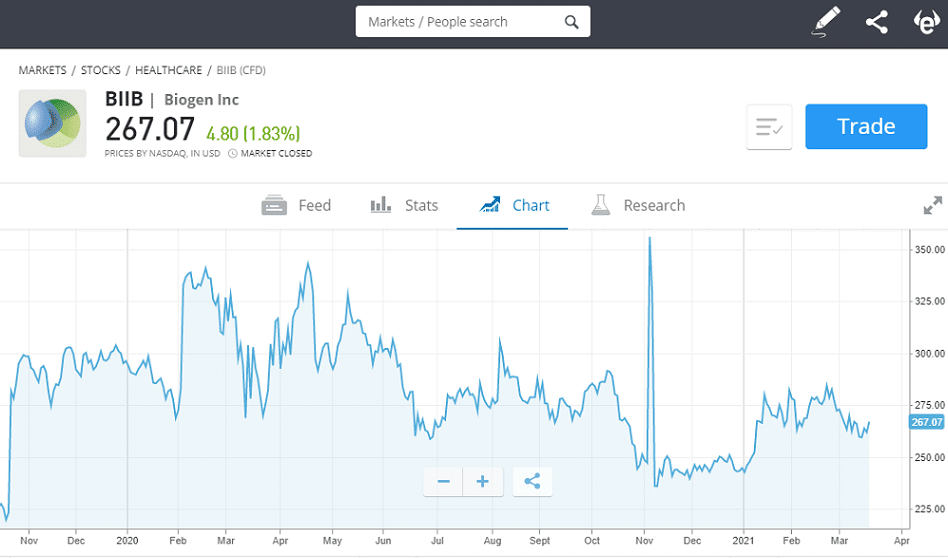Open the pencil write-post icon
This screenshot has width=948, height=558.
[x=826, y=22]
